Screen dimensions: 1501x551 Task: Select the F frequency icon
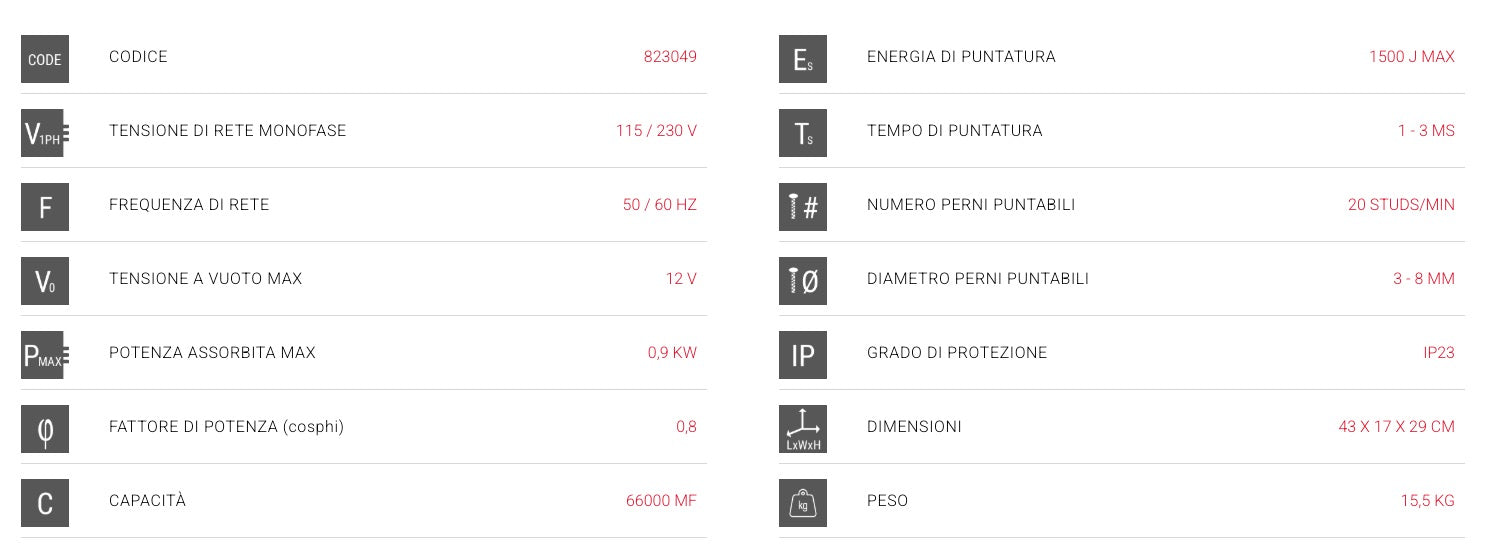tap(45, 207)
